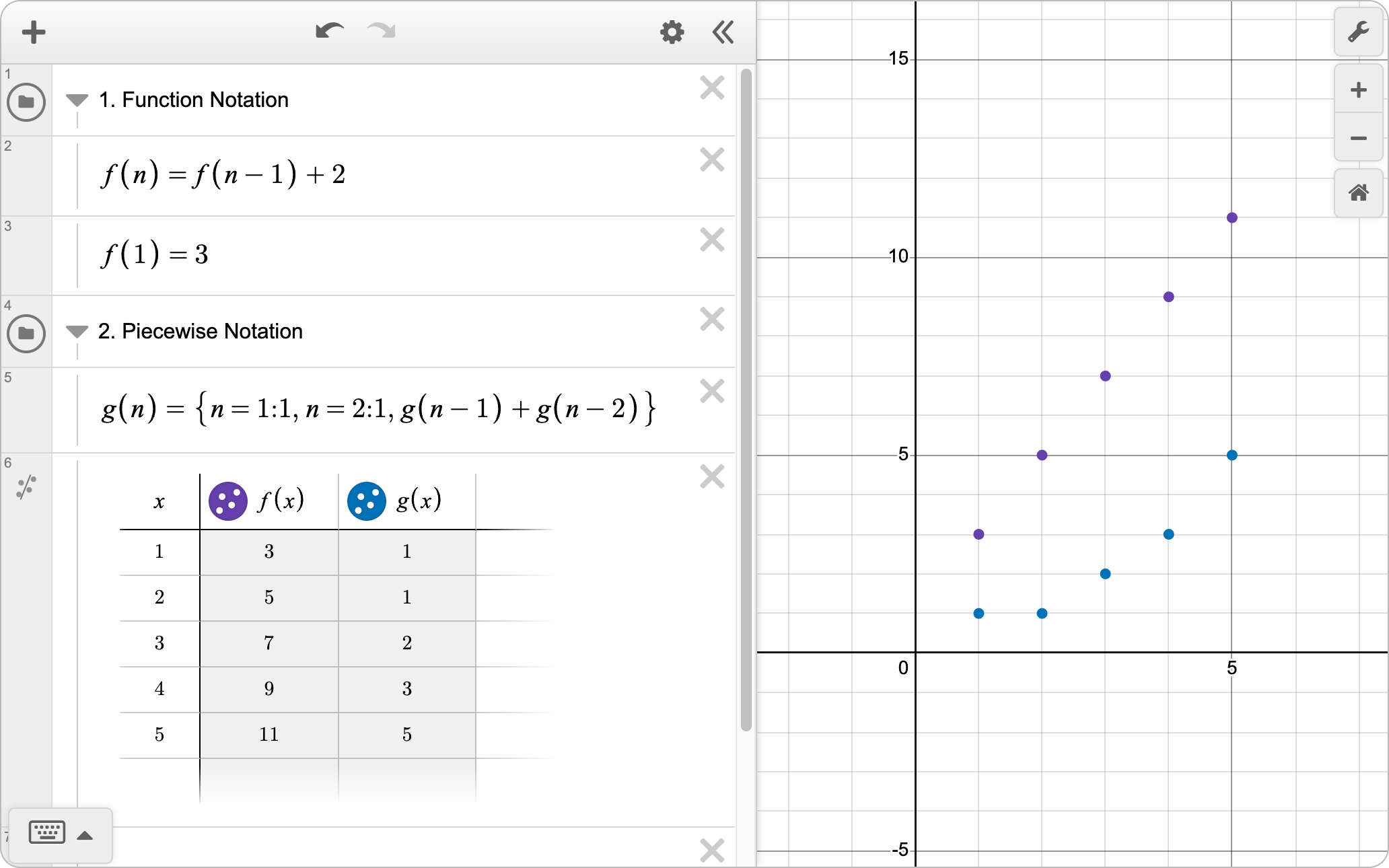Image resolution: width=1389 pixels, height=868 pixels.
Task: Delete the f(1)=3 expression
Action: click(711, 240)
